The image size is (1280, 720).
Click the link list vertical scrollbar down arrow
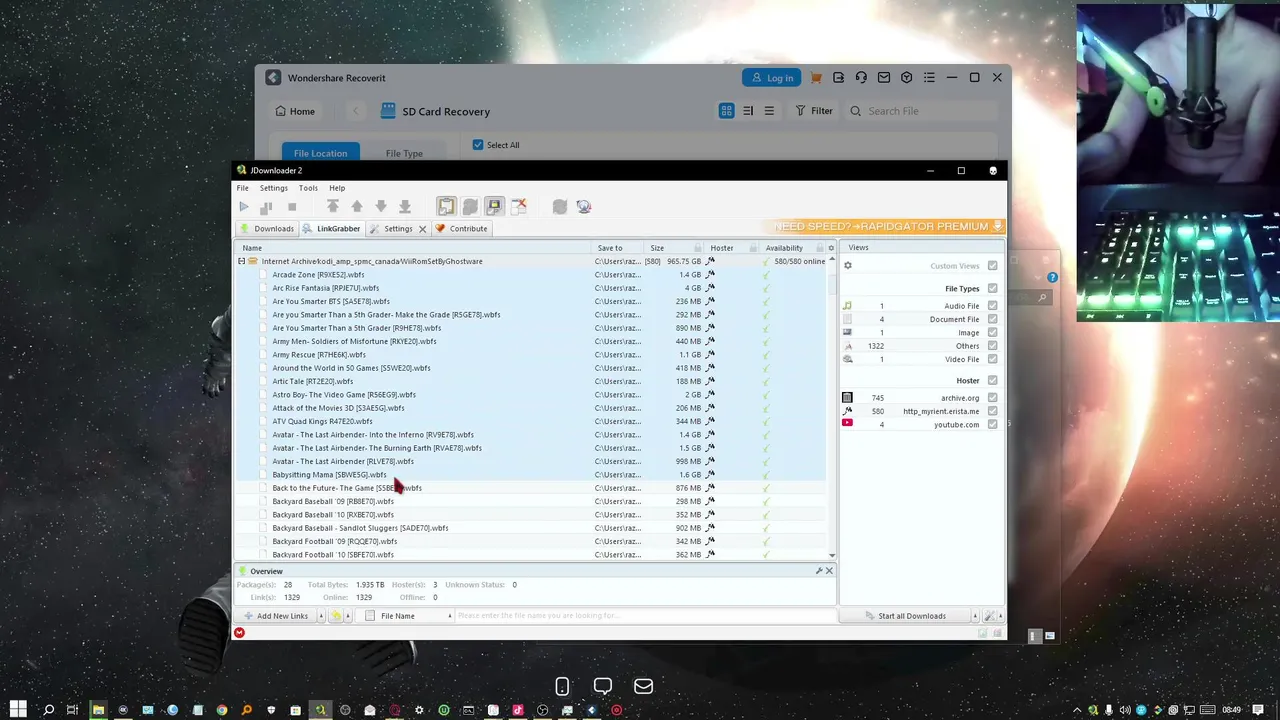[831, 555]
